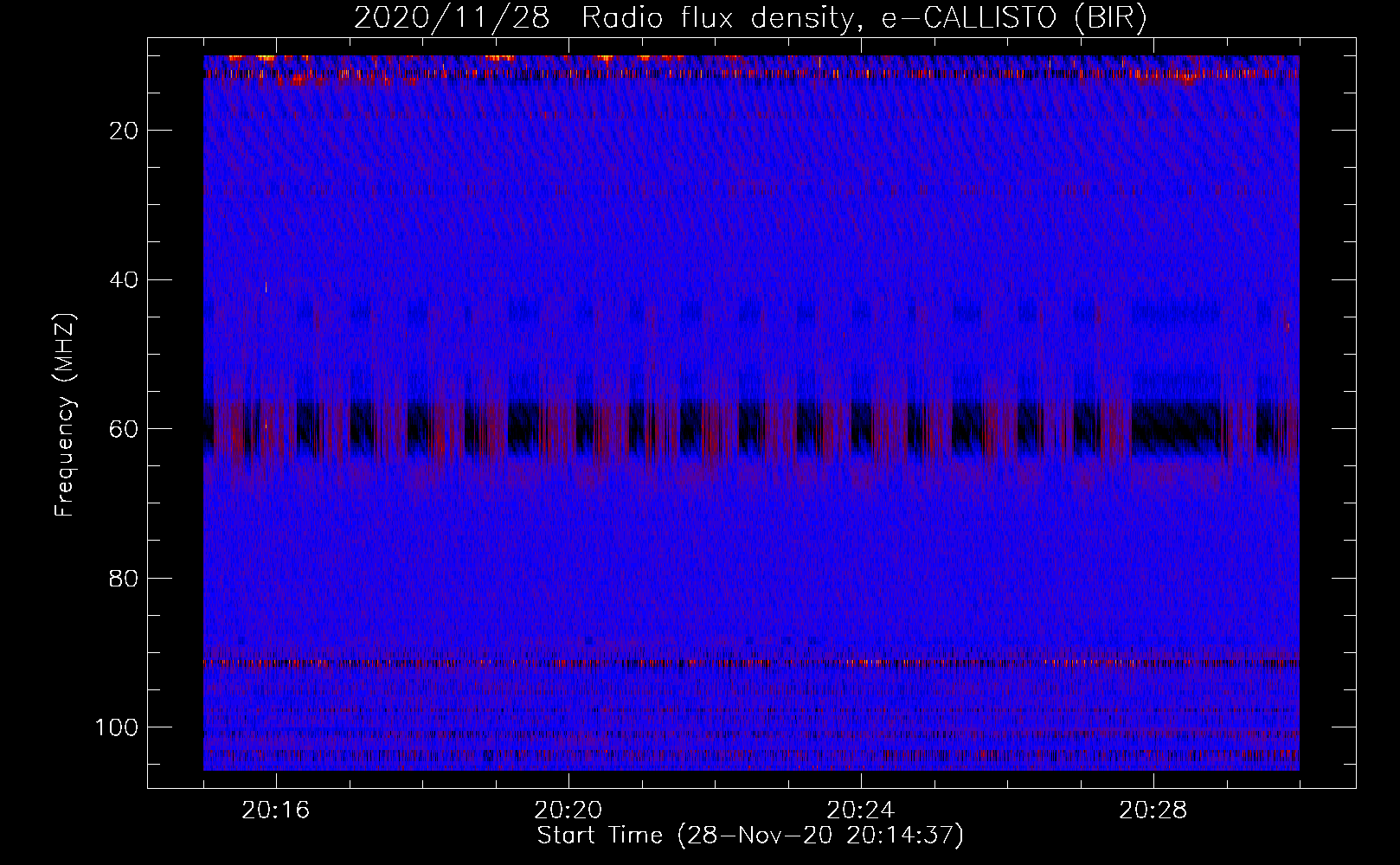Click the 20:28 time tick label
Screen dimensions: 1400x865
point(1153,811)
